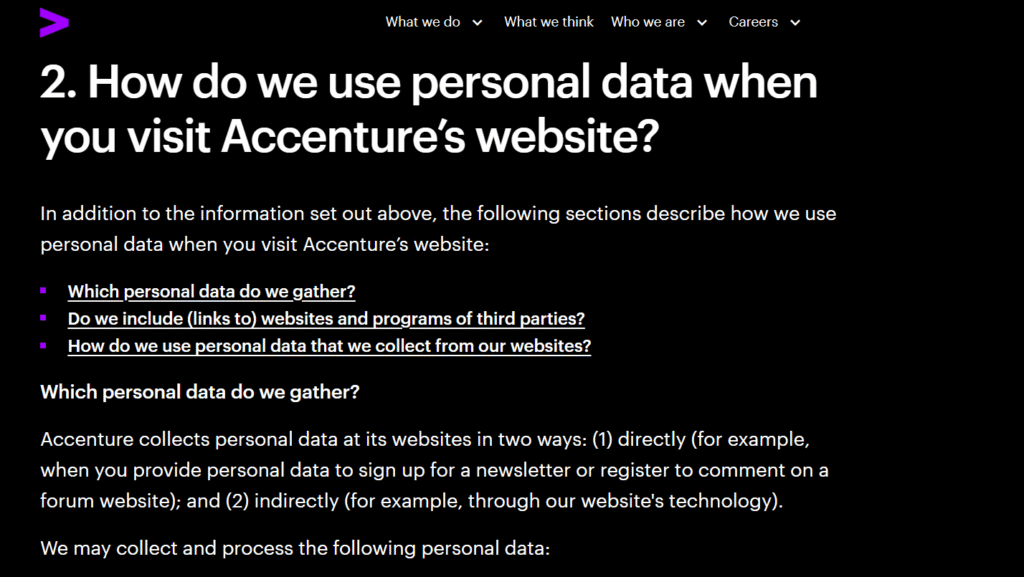Click the Accenture purple logo
1024x577 pixels.
(x=54, y=22)
